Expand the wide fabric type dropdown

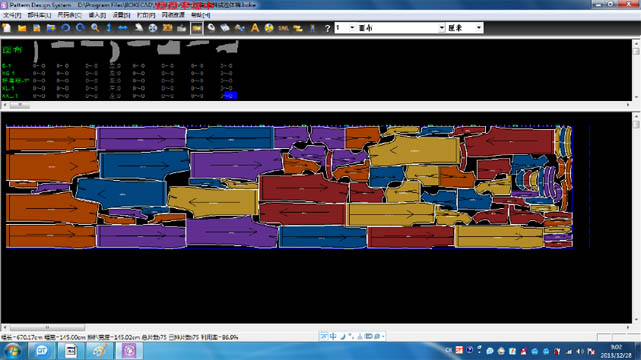[x=401, y=28]
